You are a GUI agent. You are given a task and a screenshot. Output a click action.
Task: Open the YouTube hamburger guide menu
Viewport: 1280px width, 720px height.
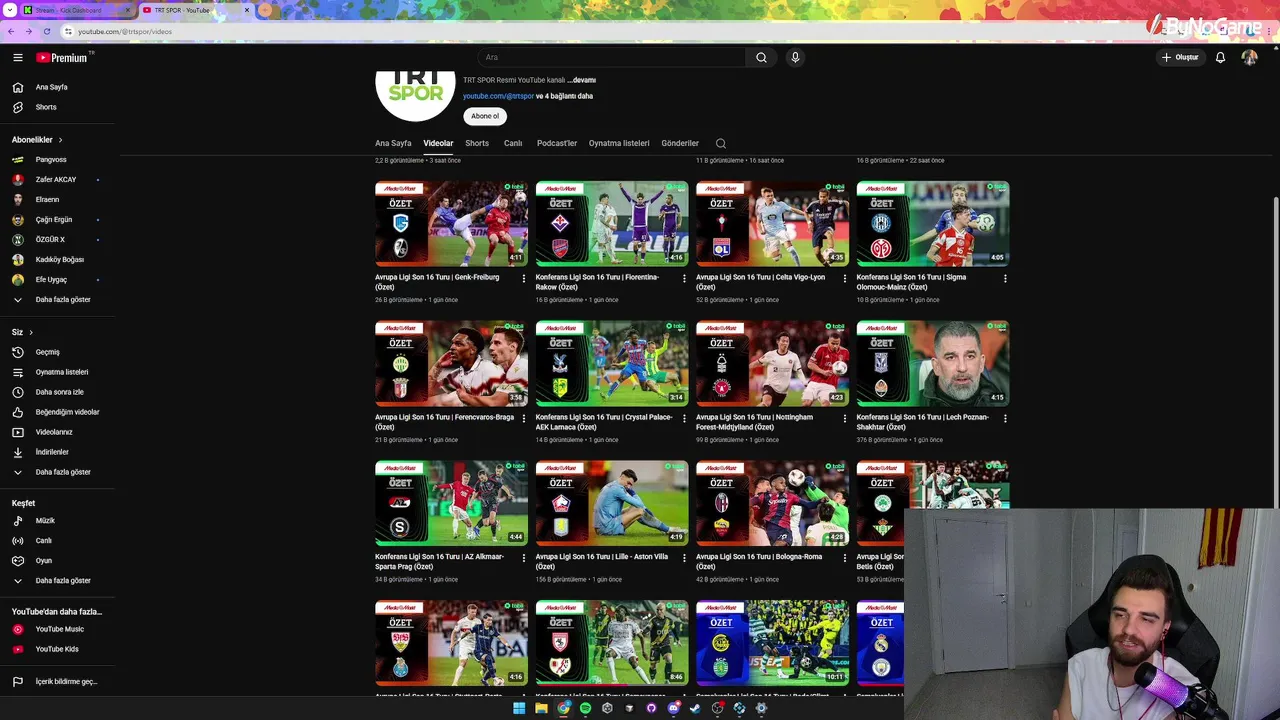click(18, 58)
